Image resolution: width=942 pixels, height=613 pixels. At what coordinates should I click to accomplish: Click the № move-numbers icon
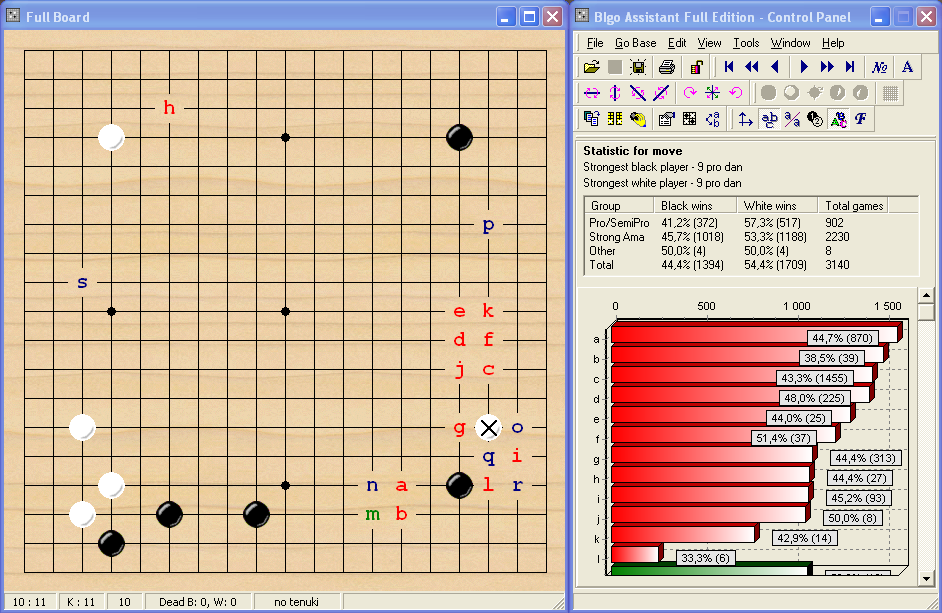click(x=880, y=67)
